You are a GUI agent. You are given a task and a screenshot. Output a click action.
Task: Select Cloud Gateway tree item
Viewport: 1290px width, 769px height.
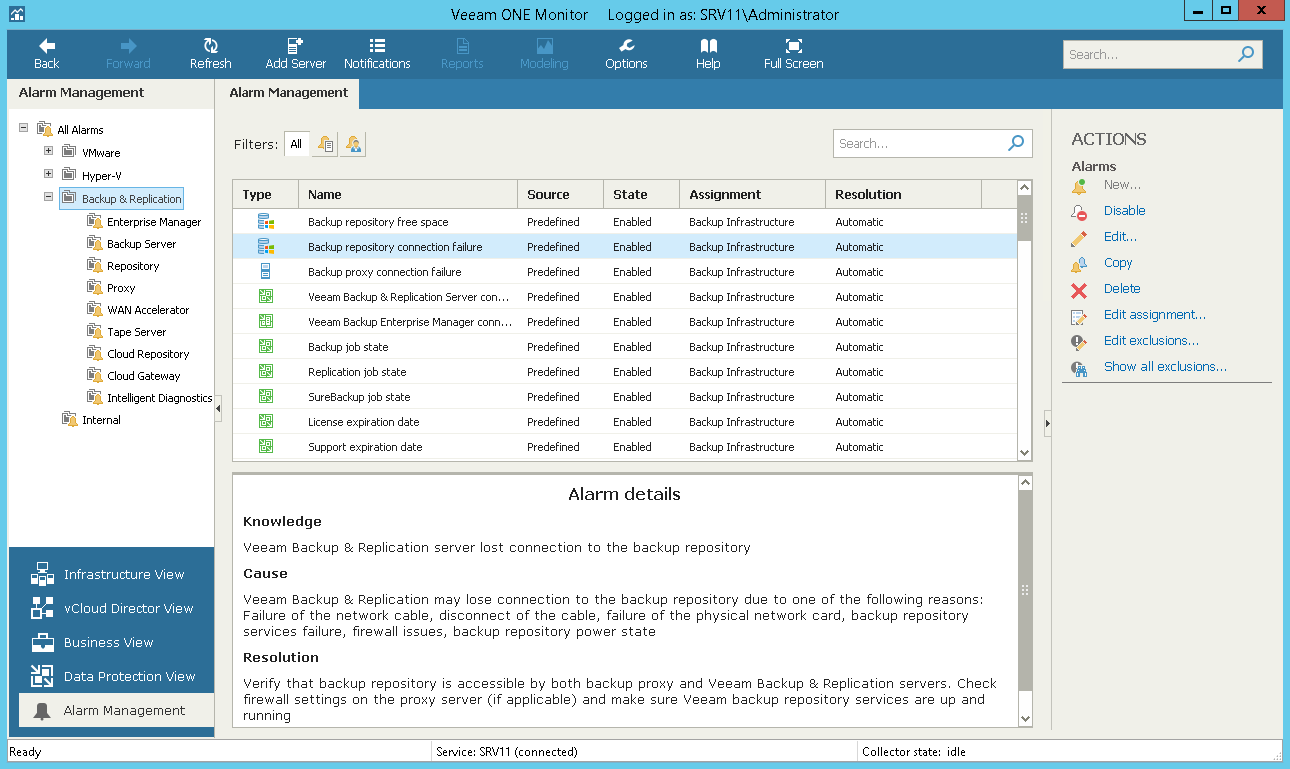(x=144, y=376)
